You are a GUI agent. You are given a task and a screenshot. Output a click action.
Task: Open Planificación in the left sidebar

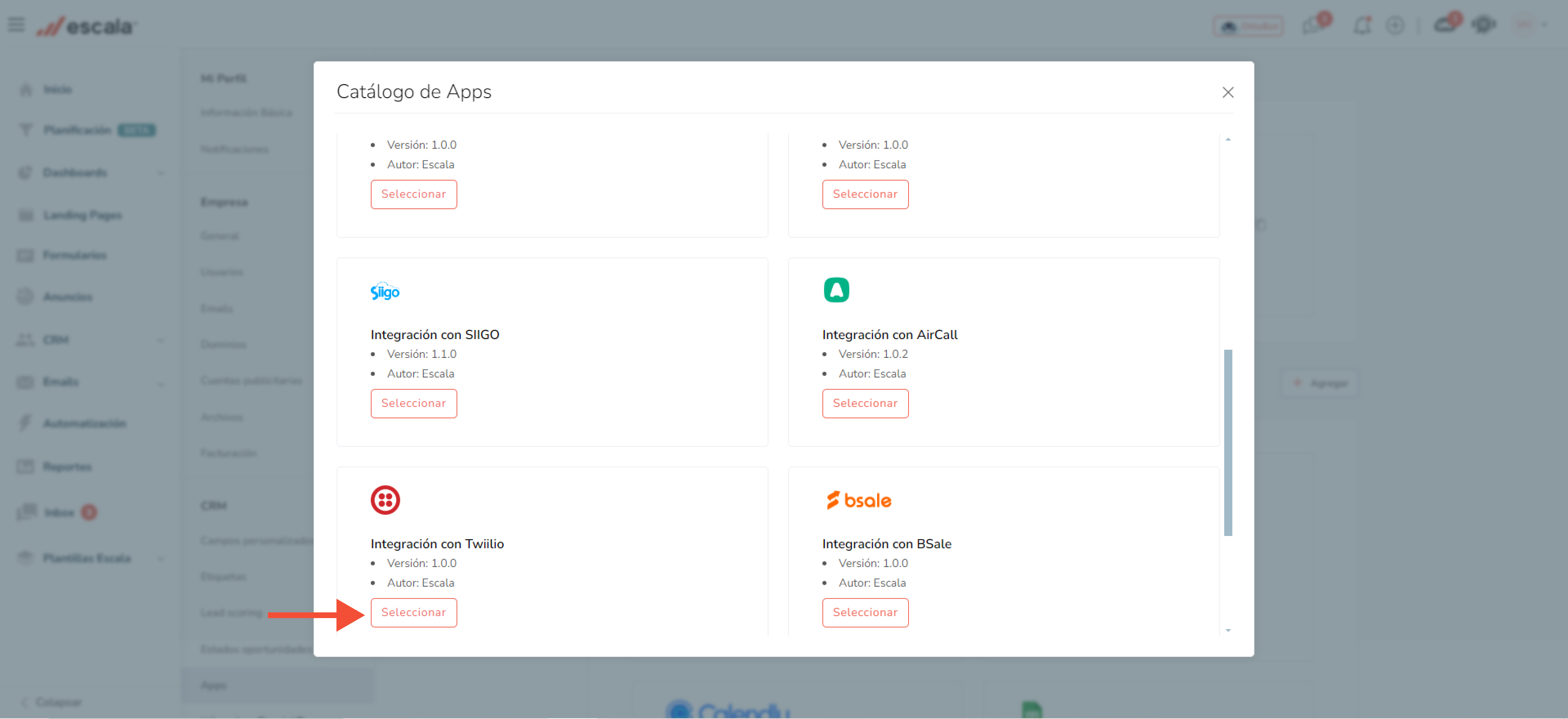pyautogui.click(x=87, y=130)
